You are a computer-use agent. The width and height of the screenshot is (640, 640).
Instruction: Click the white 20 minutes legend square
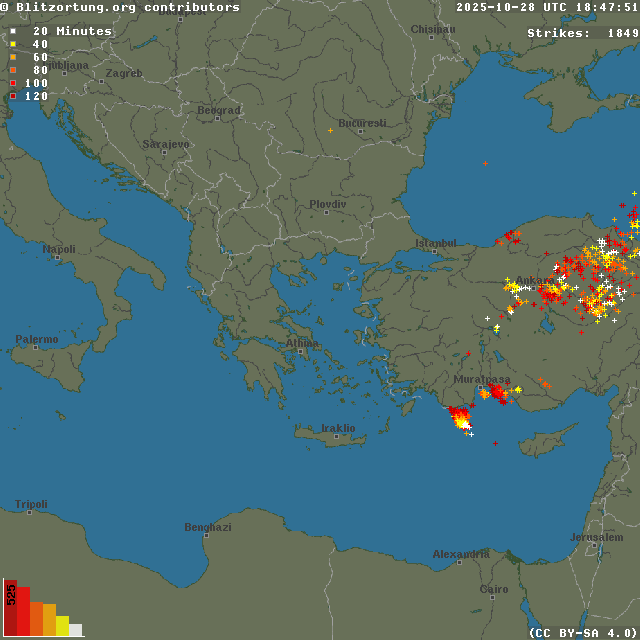(13, 31)
